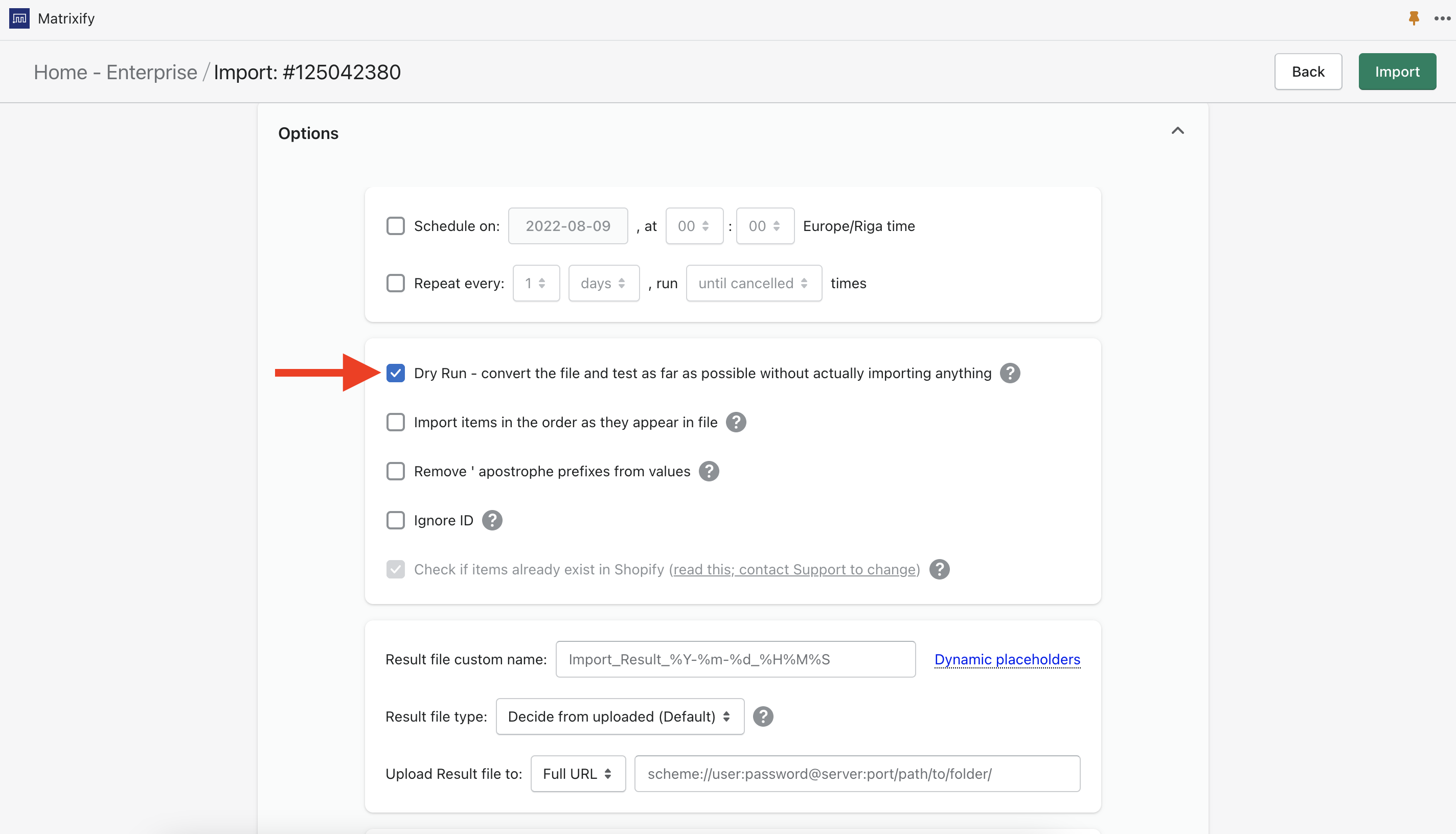Enable the Schedule on checkbox
Screen dimensions: 1456x834
point(395,226)
